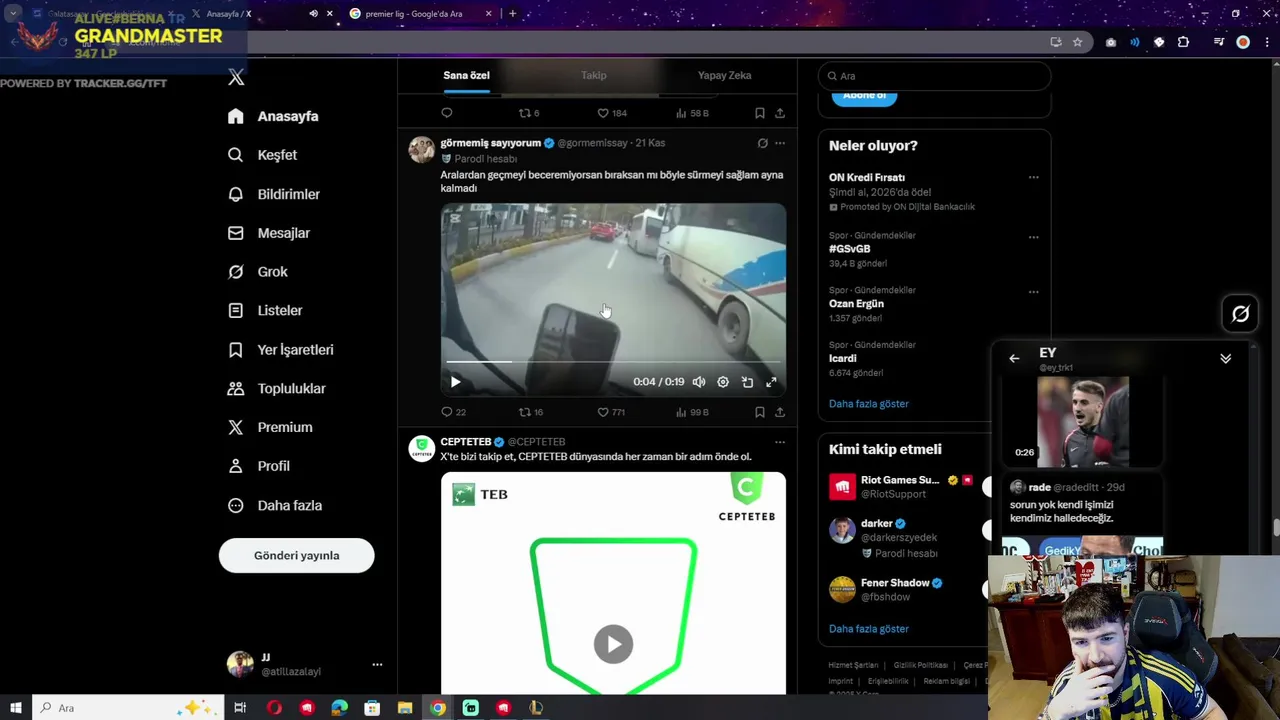This screenshot has height=720, width=1280.
Task: Open Bildirimler notifications
Action: [x=274, y=194]
